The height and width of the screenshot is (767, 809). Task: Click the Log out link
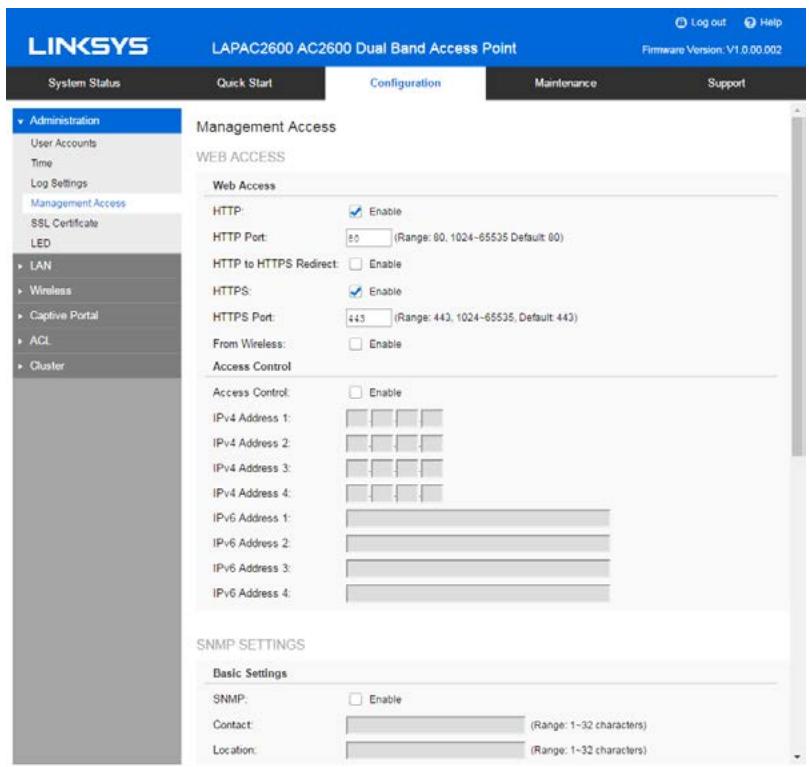pos(708,23)
